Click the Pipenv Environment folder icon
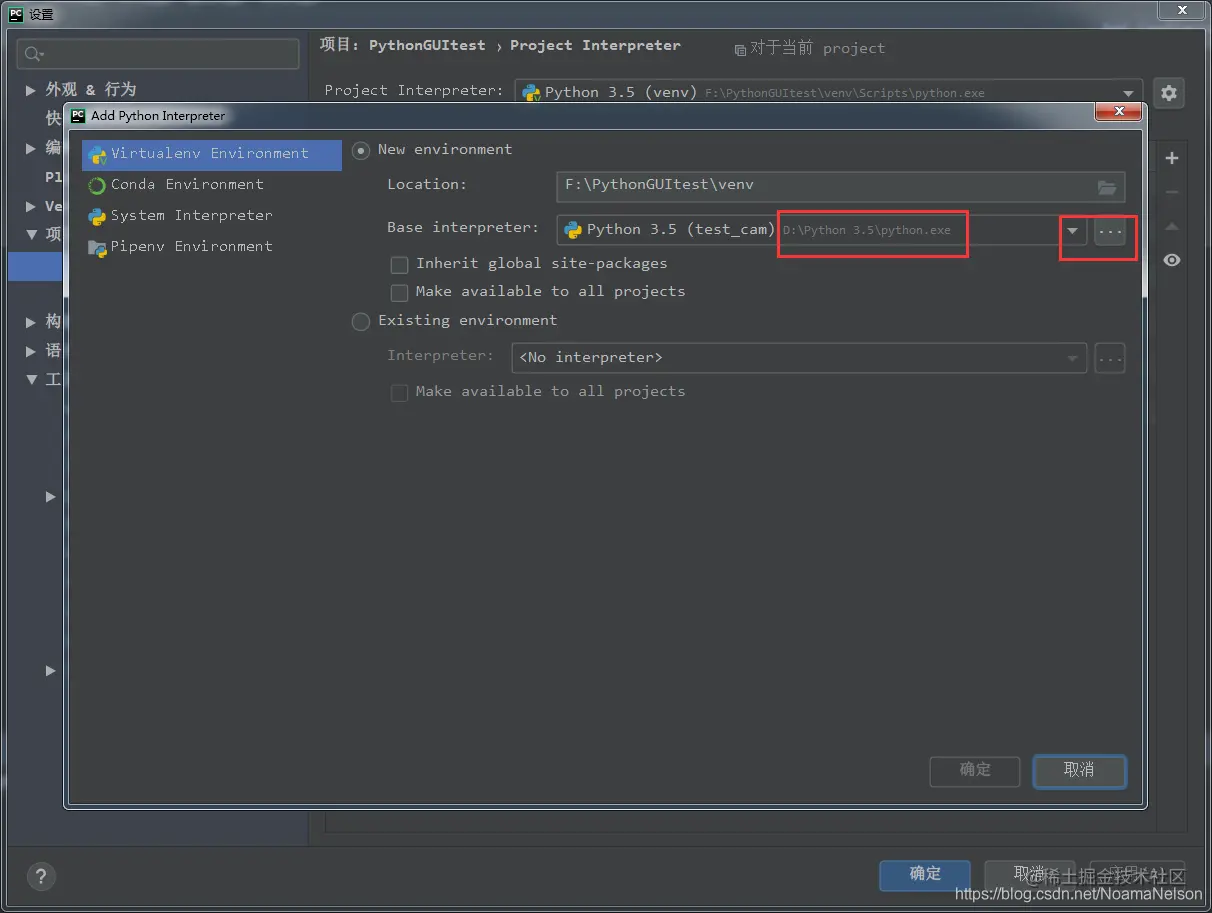The width and height of the screenshot is (1212, 913). [x=97, y=248]
